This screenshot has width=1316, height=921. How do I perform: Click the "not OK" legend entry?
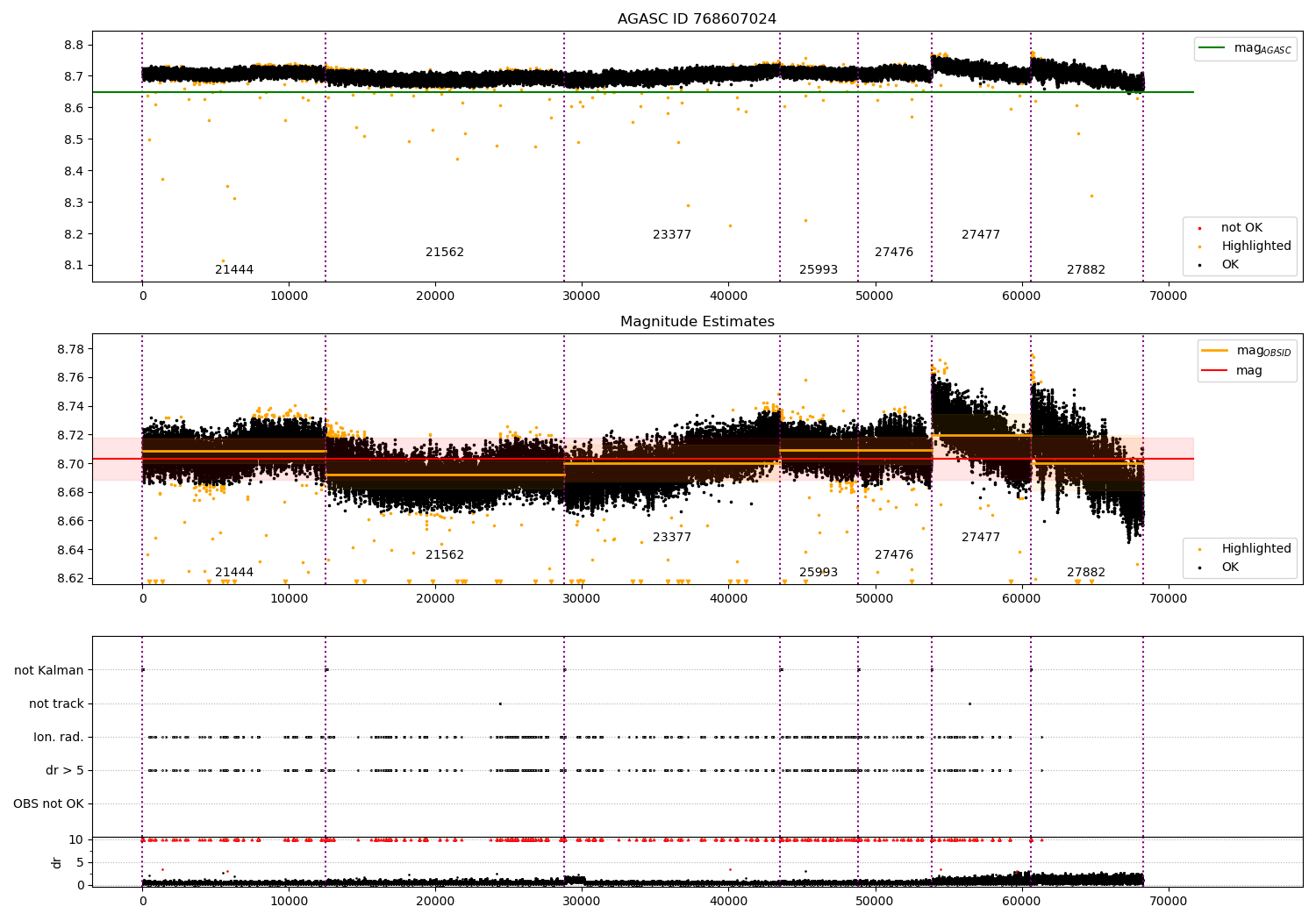[1241, 228]
